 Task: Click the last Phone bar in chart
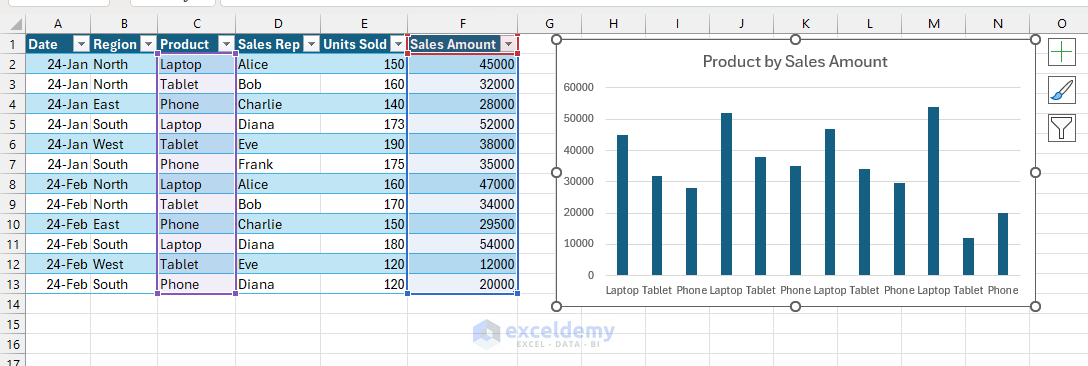[1003, 244]
